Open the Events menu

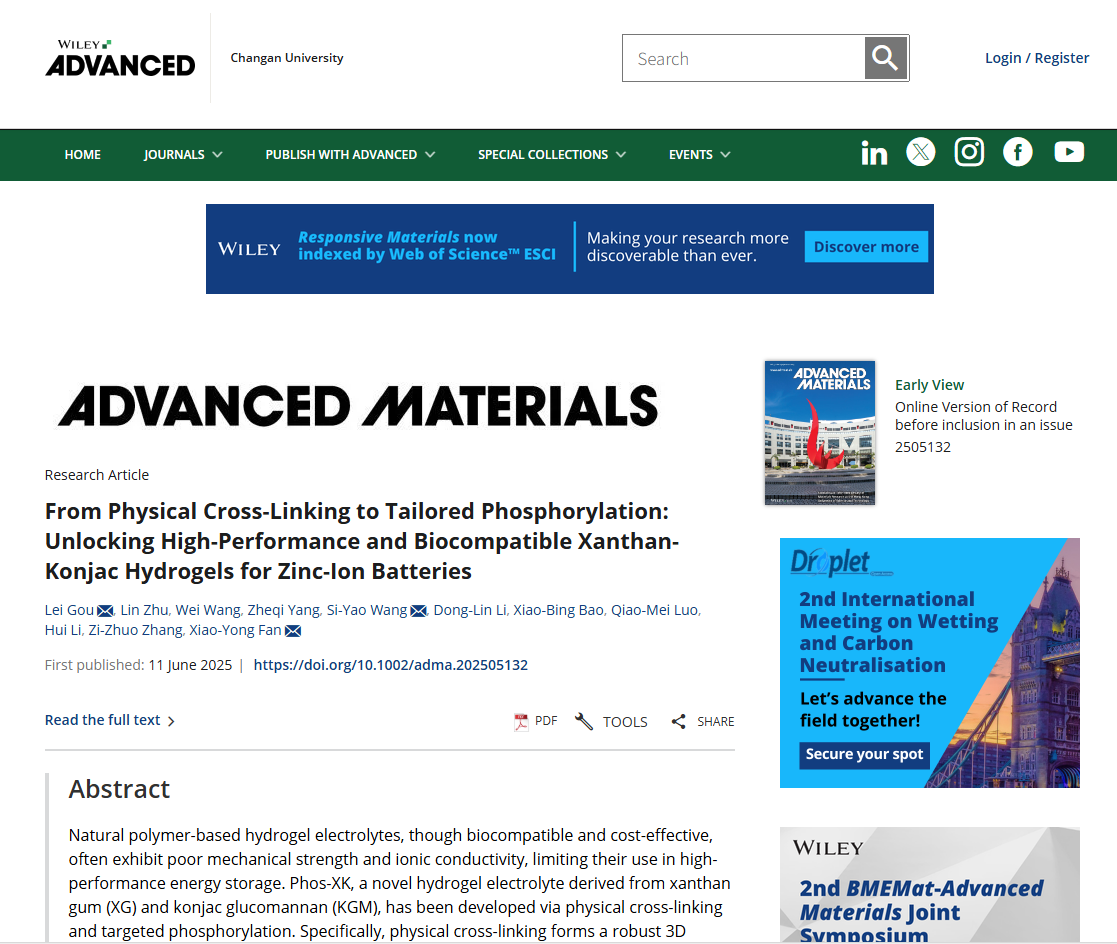[699, 154]
